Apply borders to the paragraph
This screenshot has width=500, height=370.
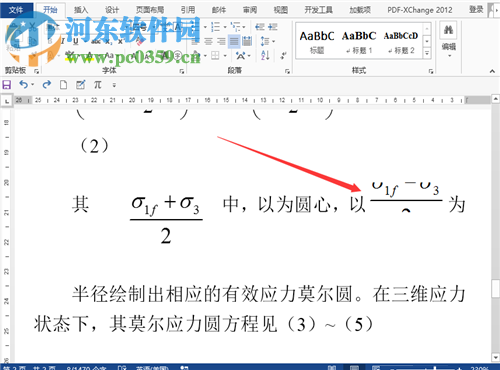(x=215, y=55)
